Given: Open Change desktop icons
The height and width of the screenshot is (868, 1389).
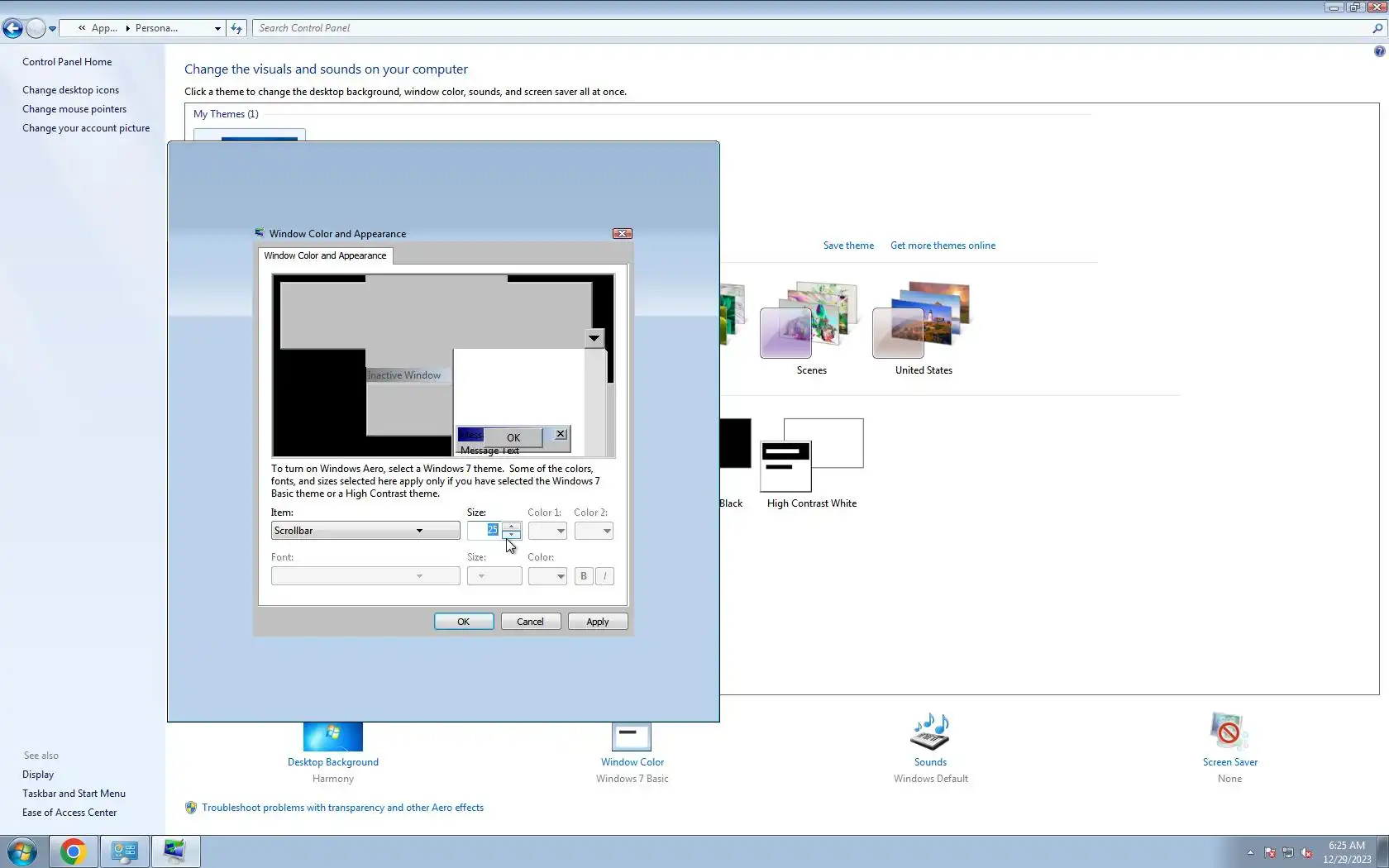Looking at the screenshot, I should (70, 90).
